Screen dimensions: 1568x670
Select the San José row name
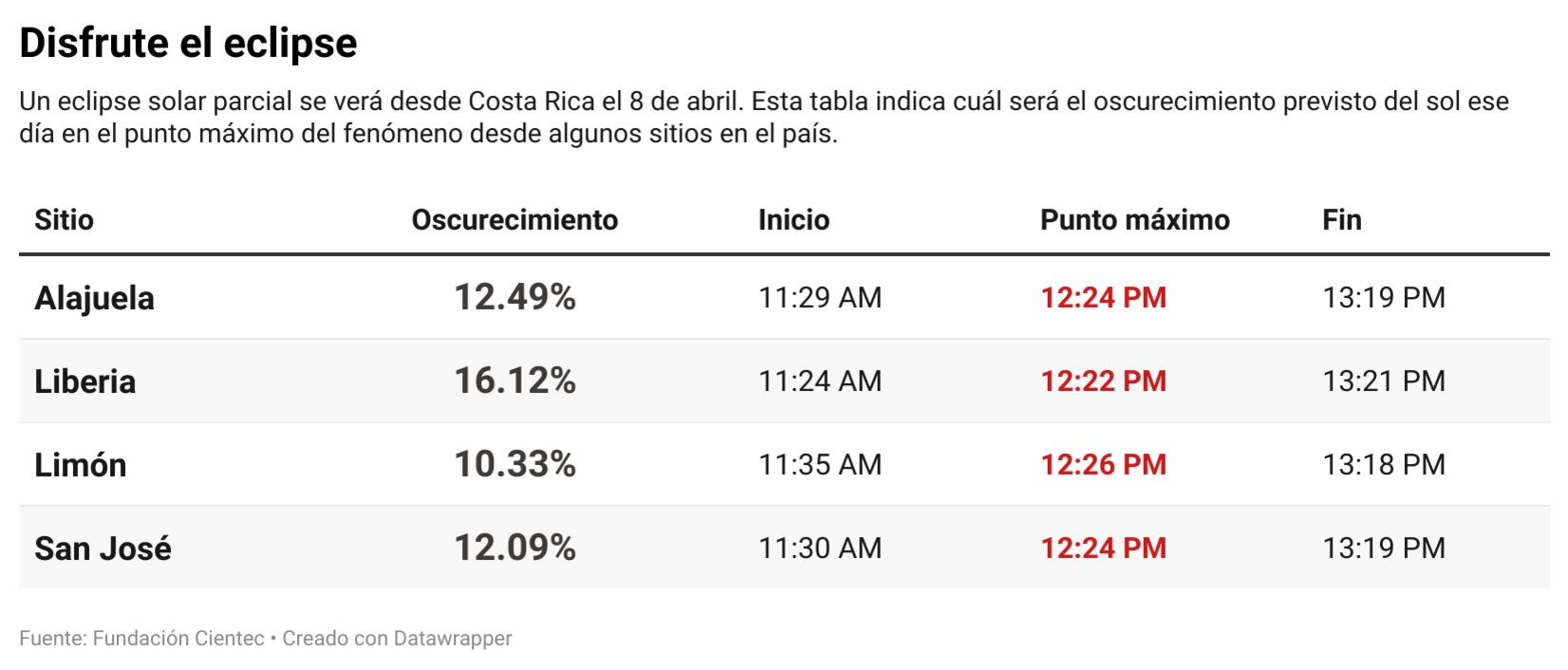click(x=103, y=549)
